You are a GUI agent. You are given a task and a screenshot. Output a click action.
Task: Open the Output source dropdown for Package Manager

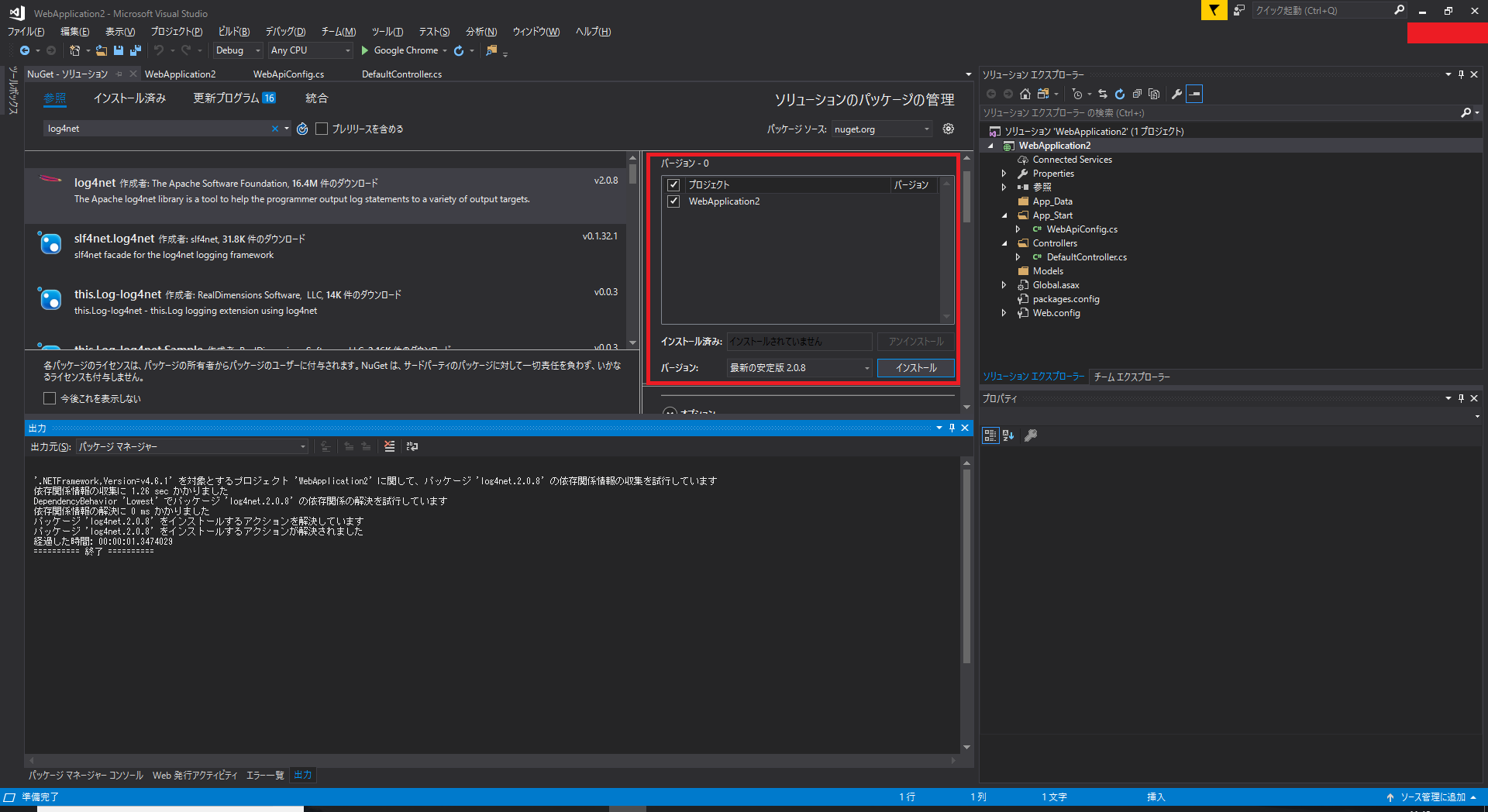[x=192, y=447]
